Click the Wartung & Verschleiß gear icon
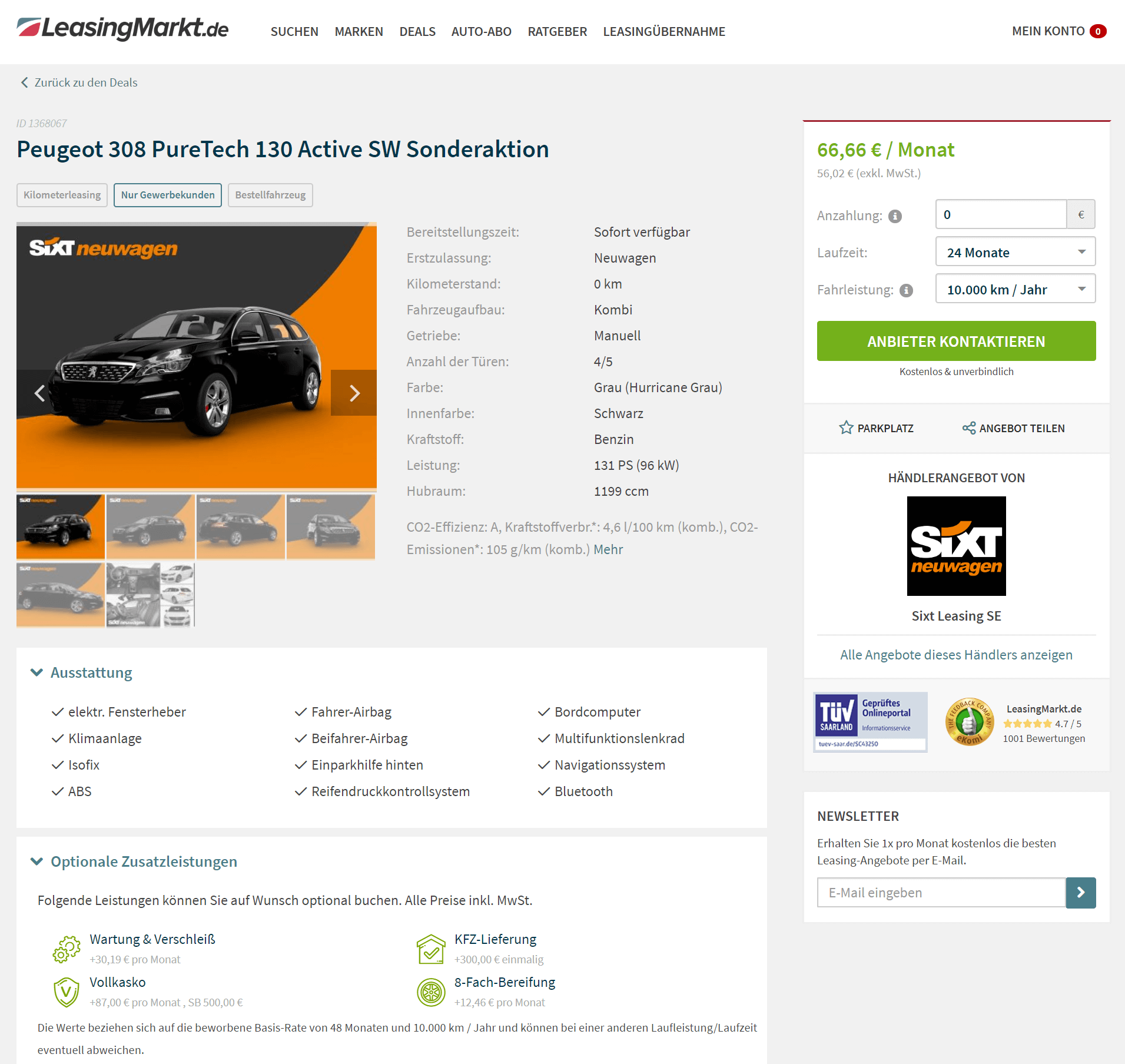The height and width of the screenshot is (1064, 1125). pos(67,949)
